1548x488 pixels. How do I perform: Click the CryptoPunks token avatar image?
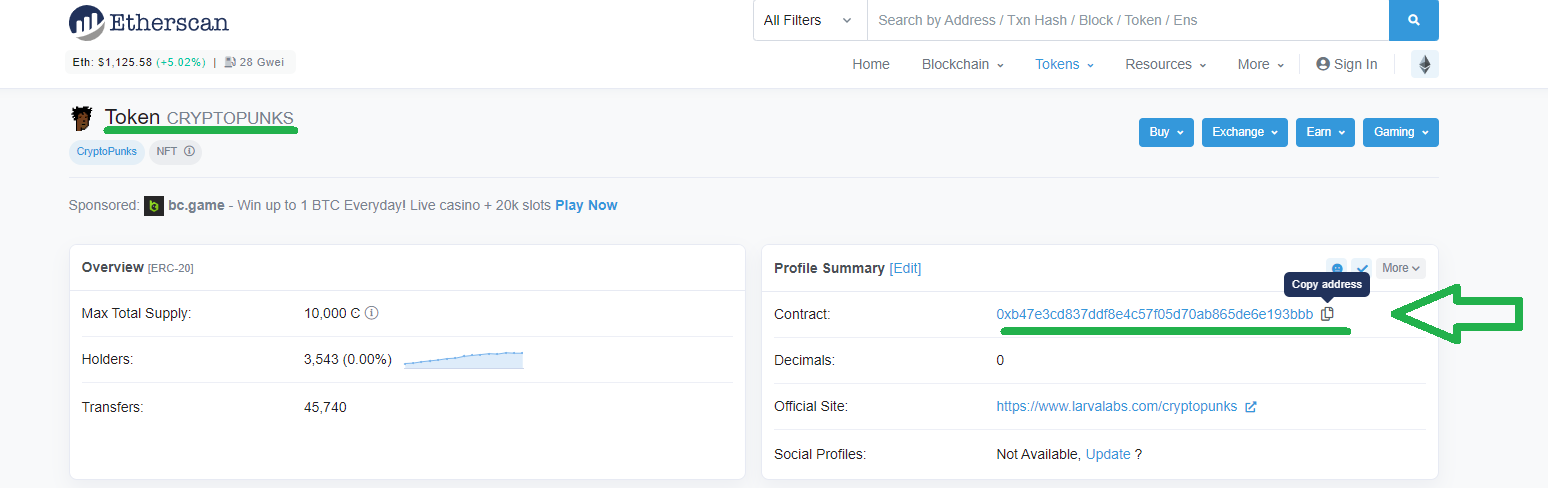point(81,119)
